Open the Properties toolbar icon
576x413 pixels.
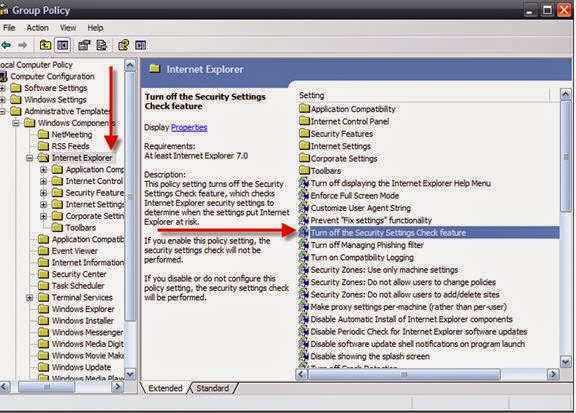pyautogui.click(x=84, y=45)
